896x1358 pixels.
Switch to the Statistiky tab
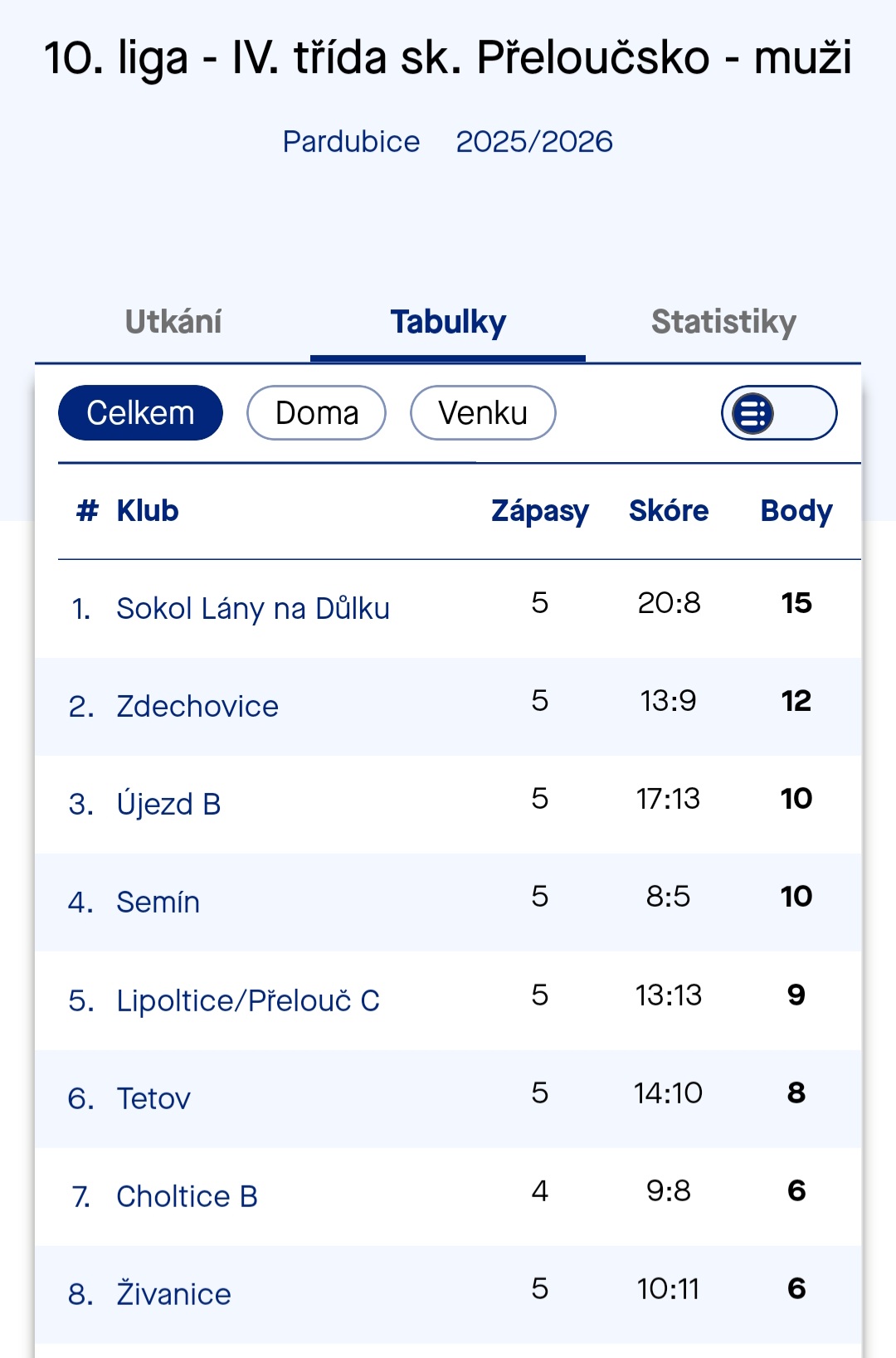pos(723,323)
